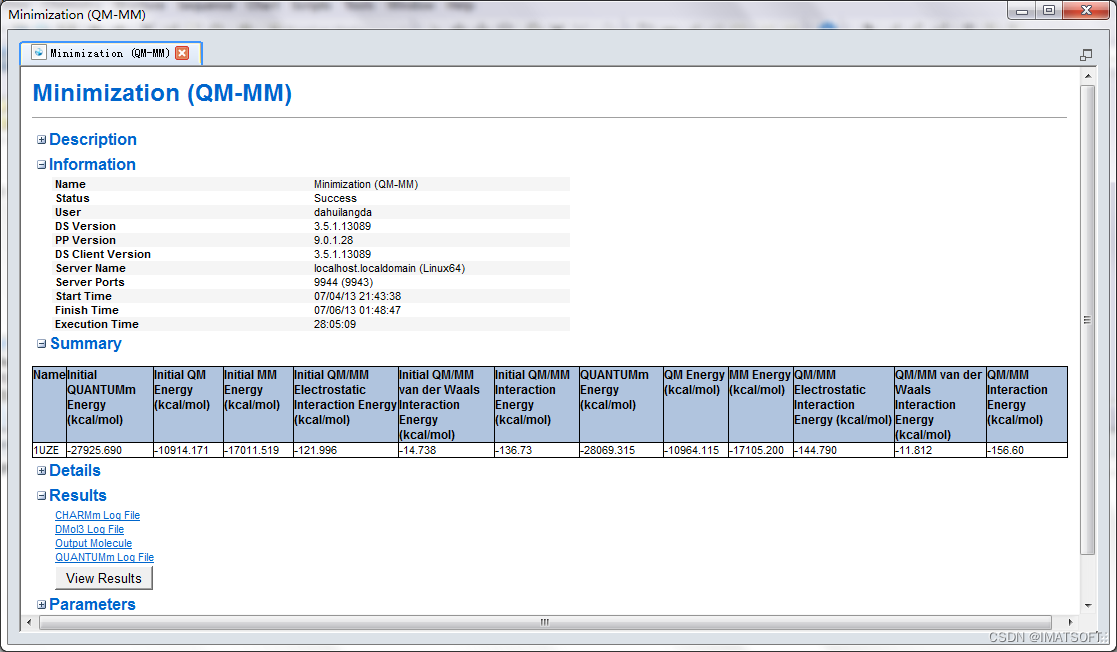Click the vertical scrollbar thumb
1117x652 pixels.
1088,320
